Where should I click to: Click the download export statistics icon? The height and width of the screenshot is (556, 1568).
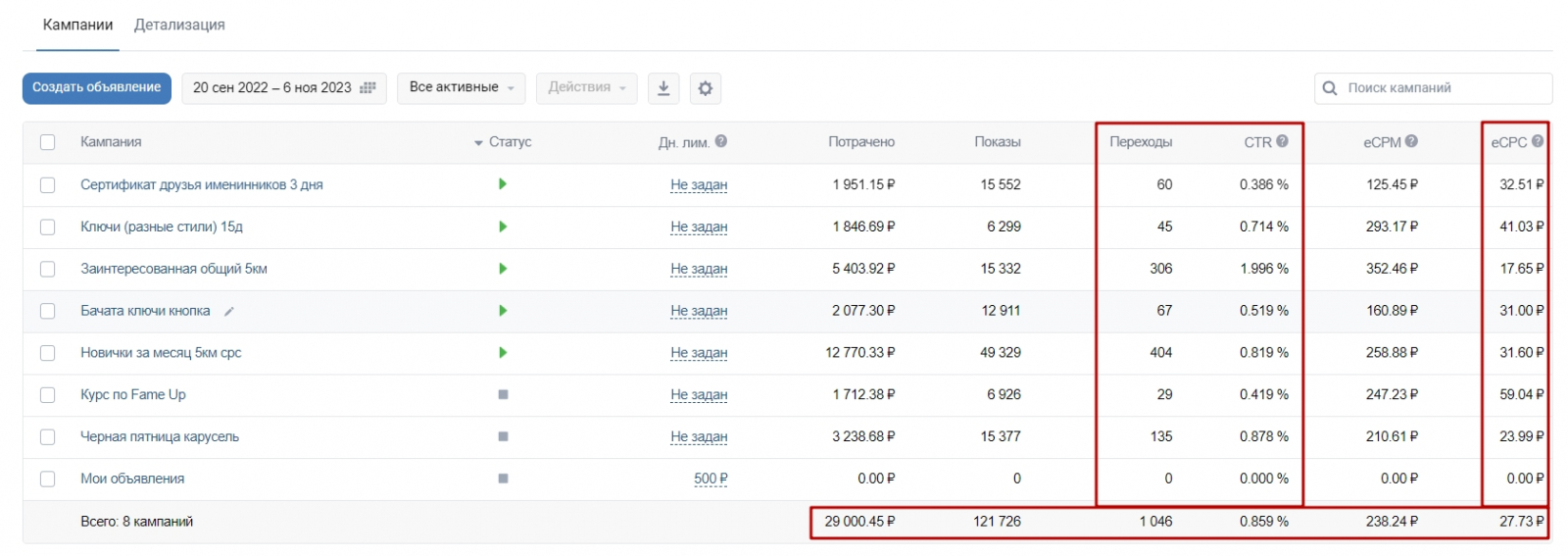pyautogui.click(x=663, y=88)
